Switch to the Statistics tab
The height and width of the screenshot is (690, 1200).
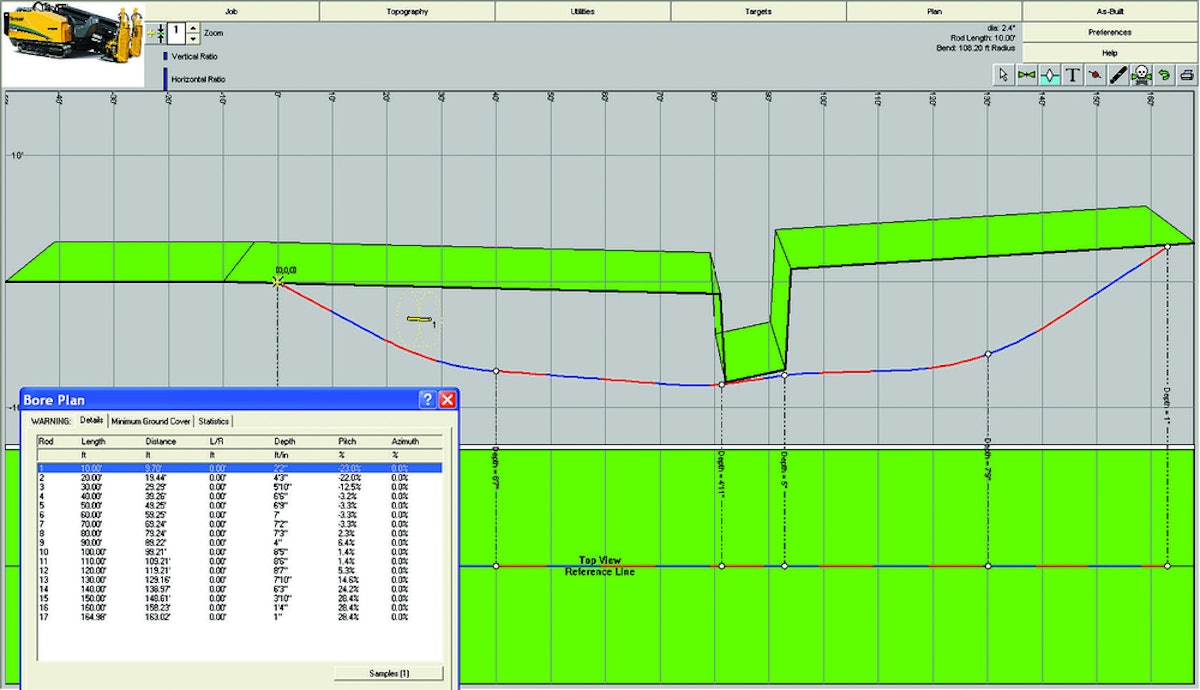(216, 421)
